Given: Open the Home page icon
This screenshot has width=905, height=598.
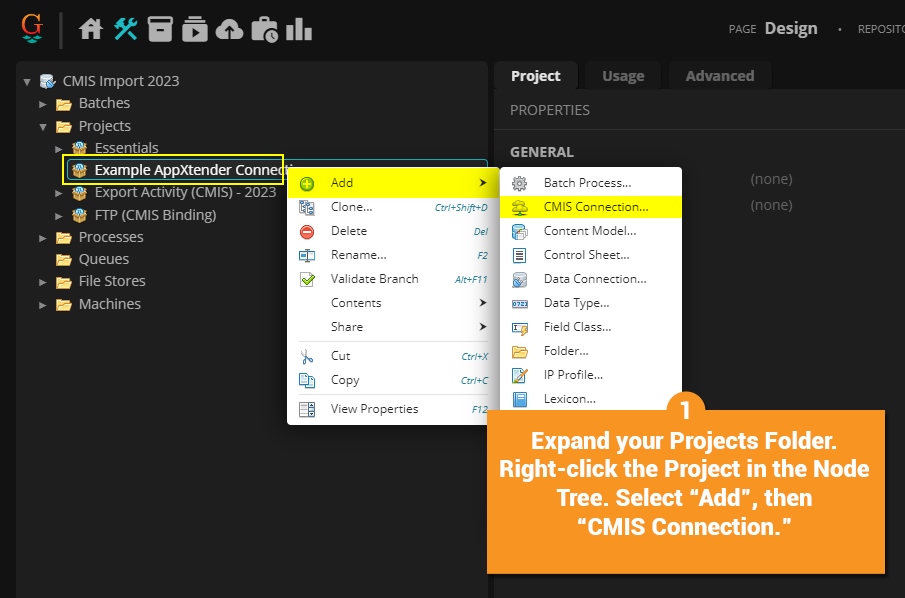Looking at the screenshot, I should [x=91, y=29].
